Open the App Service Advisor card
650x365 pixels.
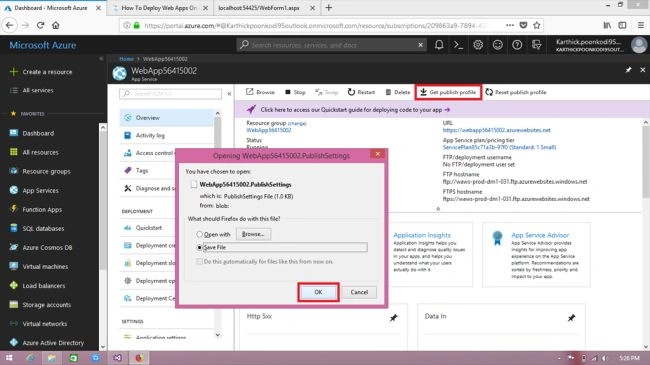536,254
